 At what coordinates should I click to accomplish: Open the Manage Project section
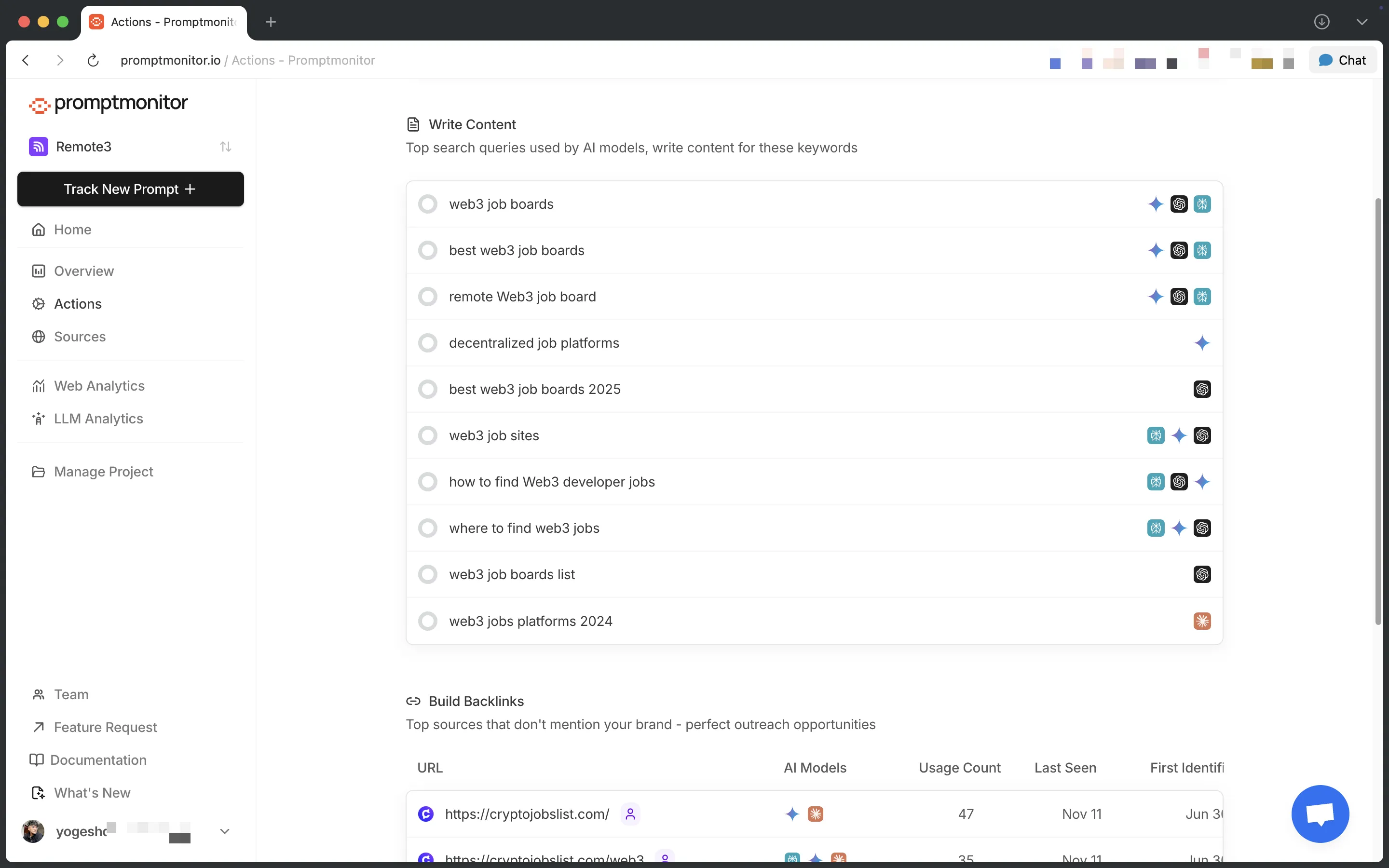103,471
